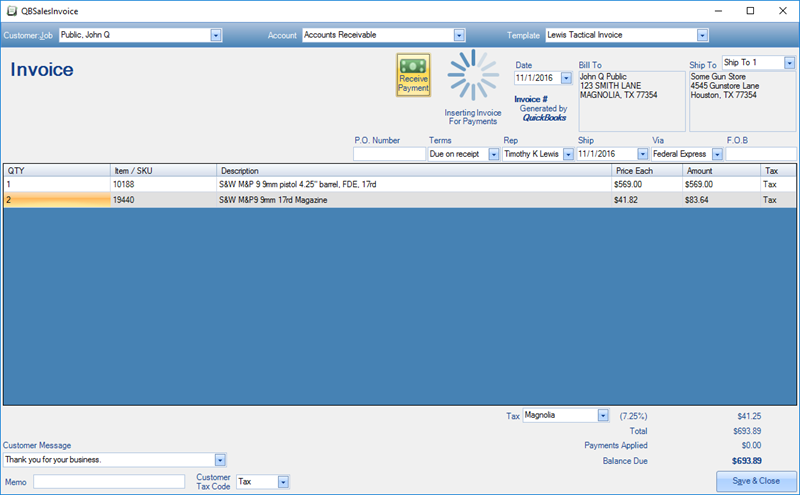The image size is (800, 495).
Task: Expand the Via Federal Express dropdown
Action: [717, 154]
